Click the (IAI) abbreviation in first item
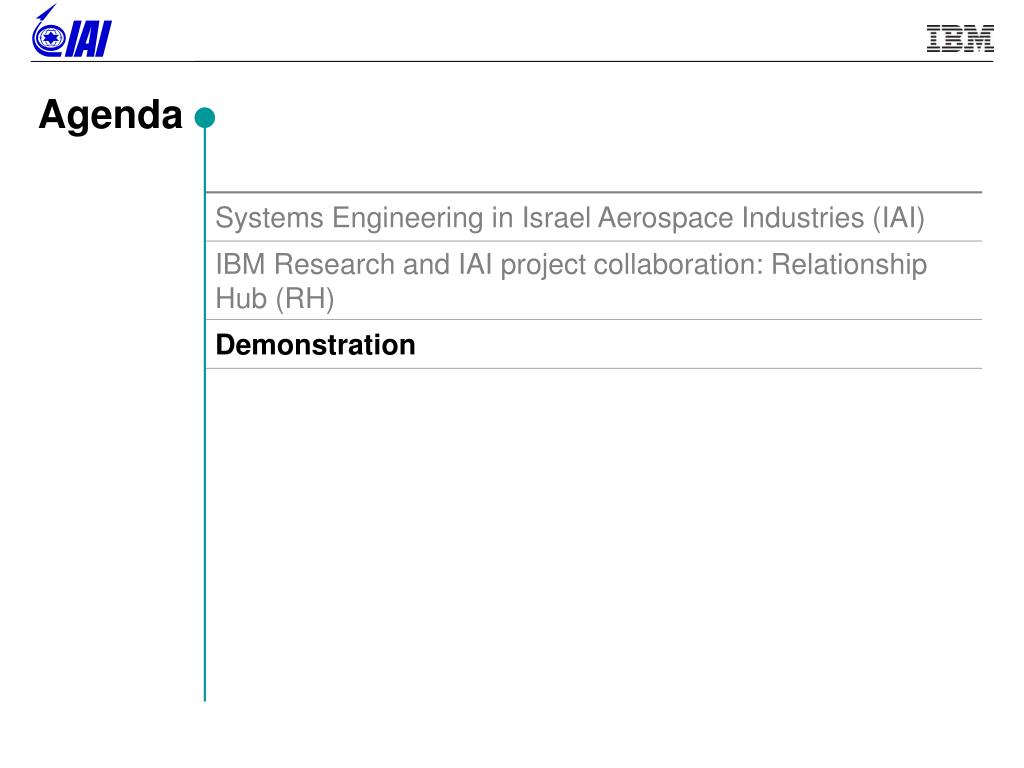The width and height of the screenshot is (1024, 768). point(899,218)
